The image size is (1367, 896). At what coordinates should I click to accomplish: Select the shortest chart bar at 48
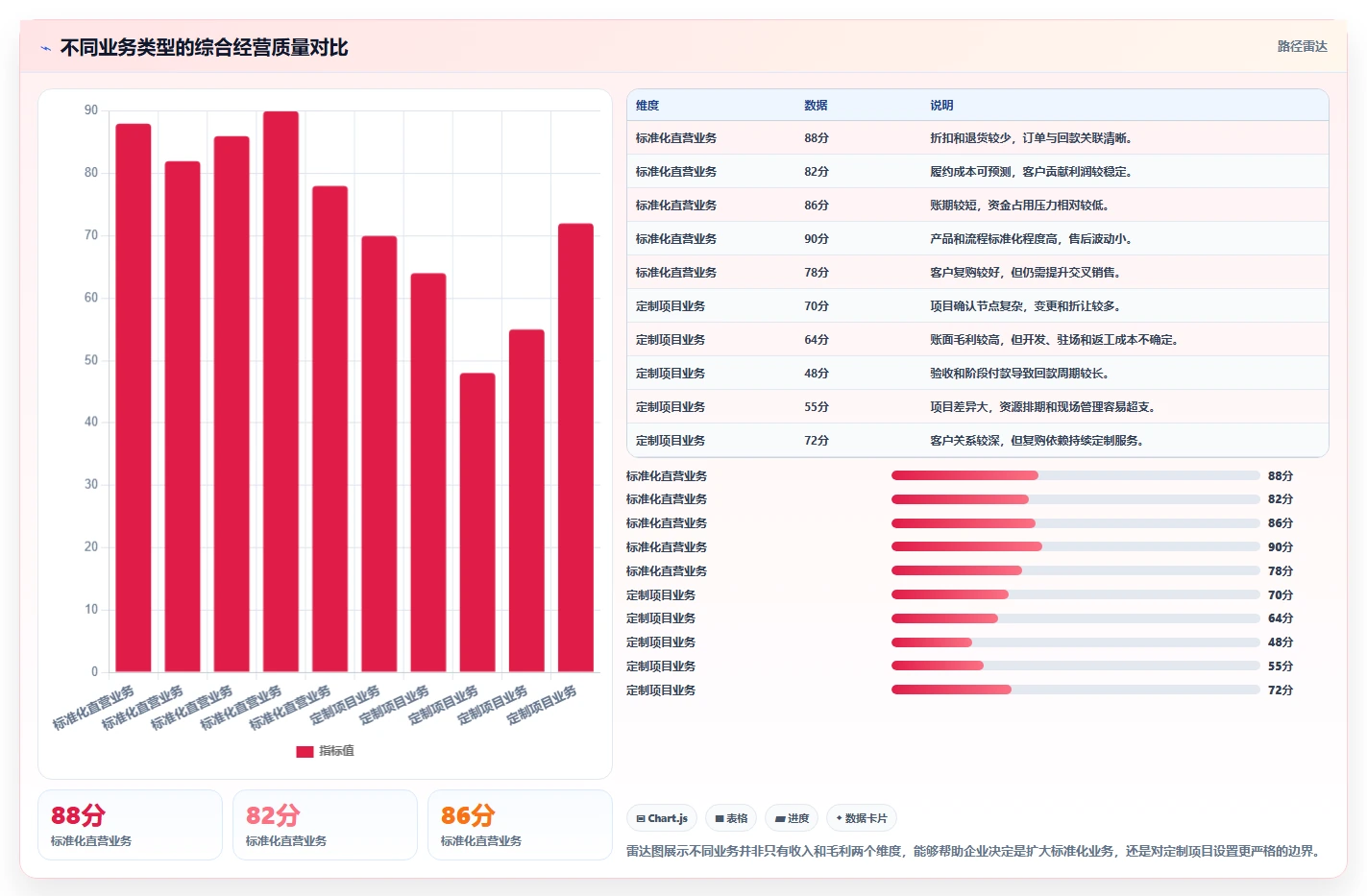pos(477,521)
